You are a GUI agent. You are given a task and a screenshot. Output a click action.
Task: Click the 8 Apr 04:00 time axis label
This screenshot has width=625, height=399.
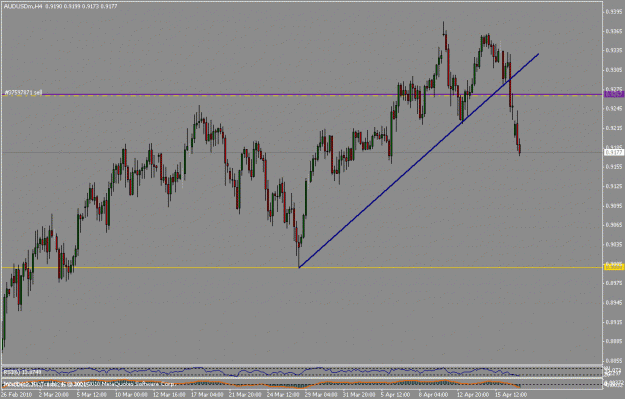tap(434, 395)
